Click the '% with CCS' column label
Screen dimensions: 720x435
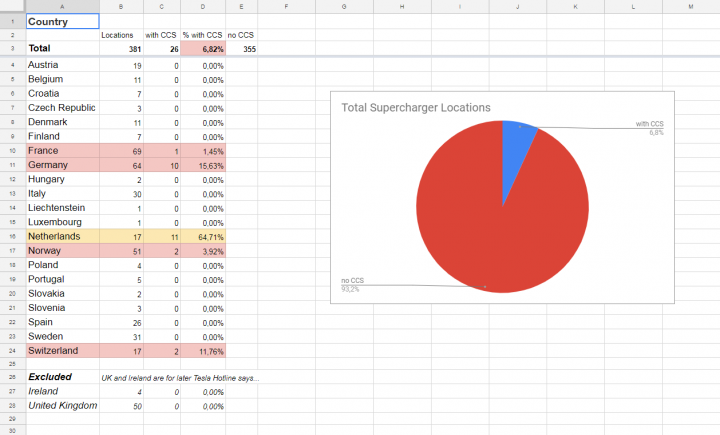click(202, 35)
